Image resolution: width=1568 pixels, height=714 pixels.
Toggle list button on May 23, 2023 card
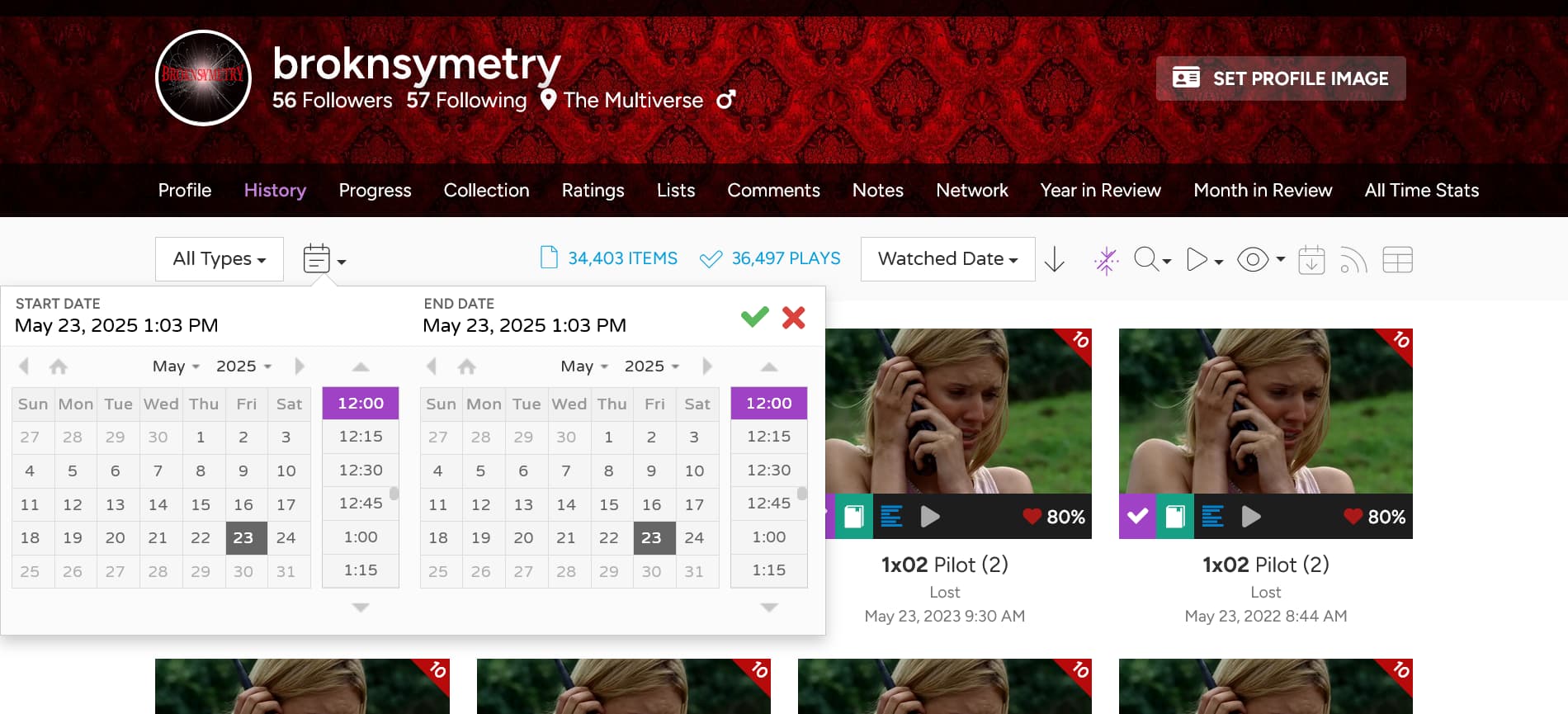891,517
